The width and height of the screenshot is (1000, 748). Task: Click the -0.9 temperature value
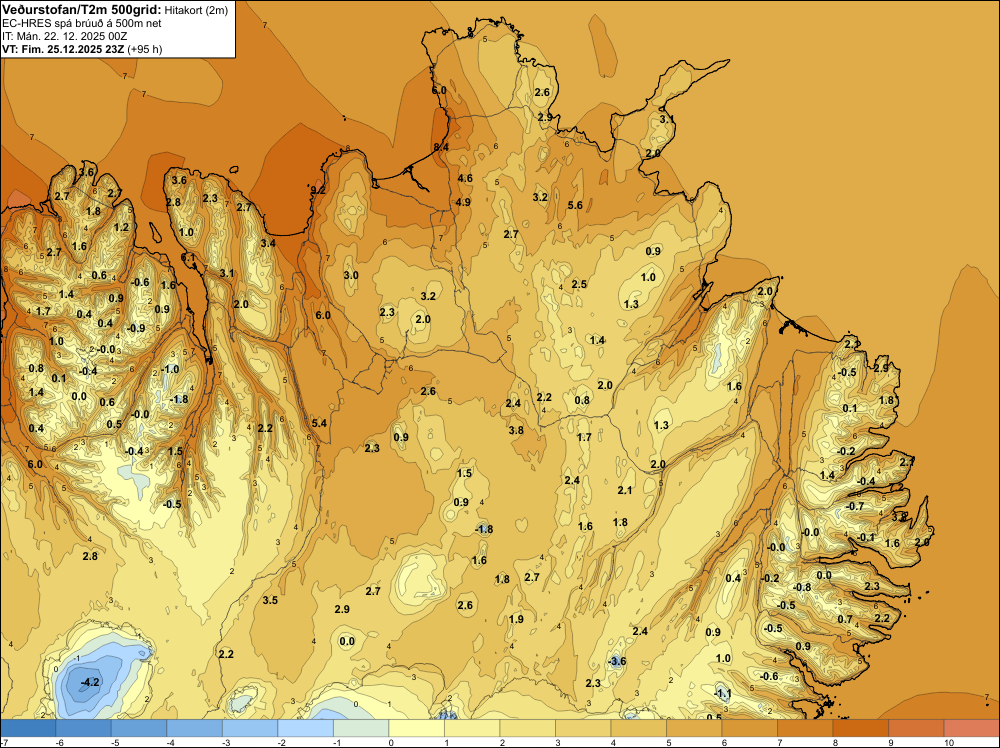tap(136, 328)
